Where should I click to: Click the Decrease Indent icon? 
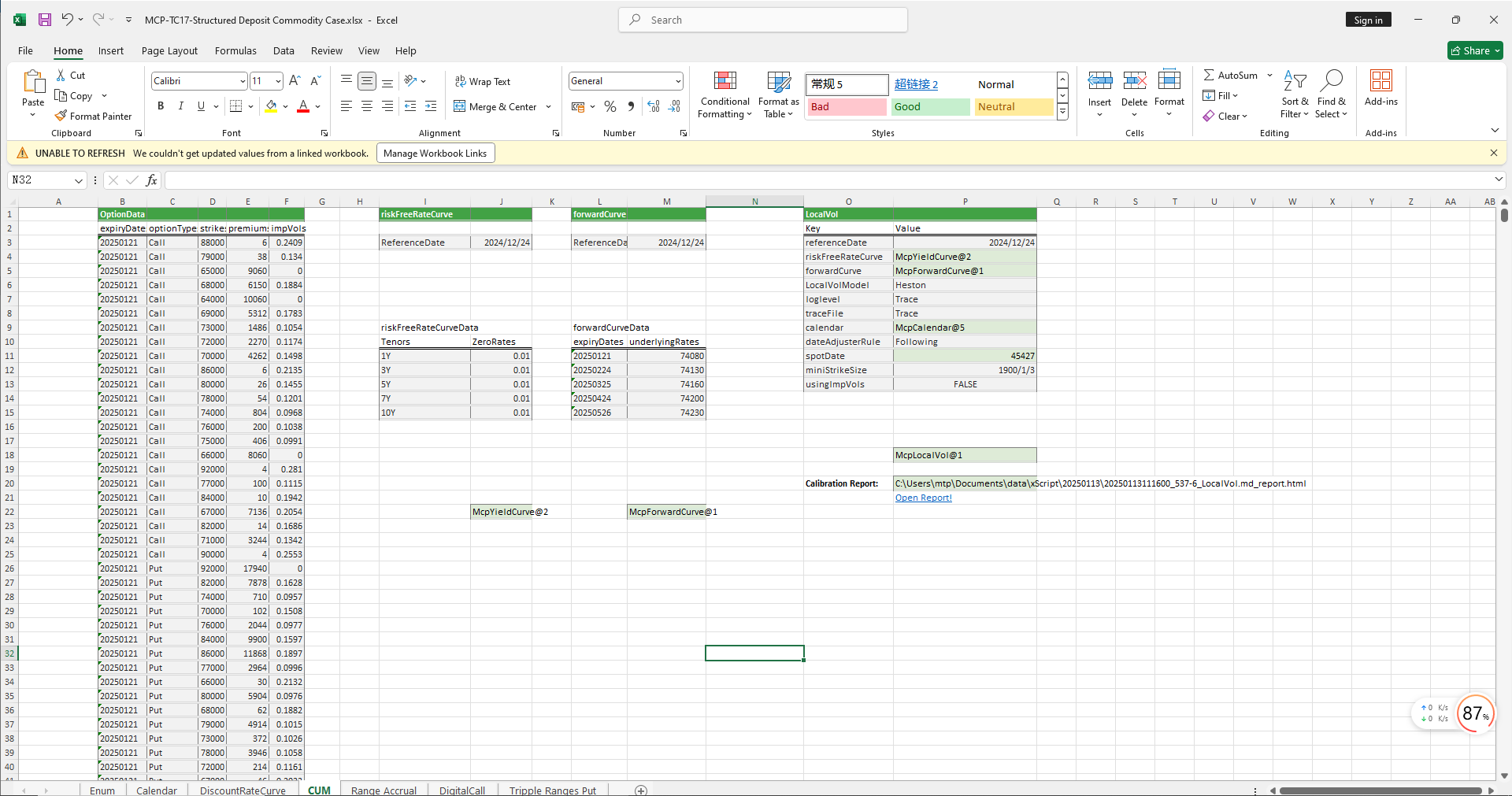(409, 106)
